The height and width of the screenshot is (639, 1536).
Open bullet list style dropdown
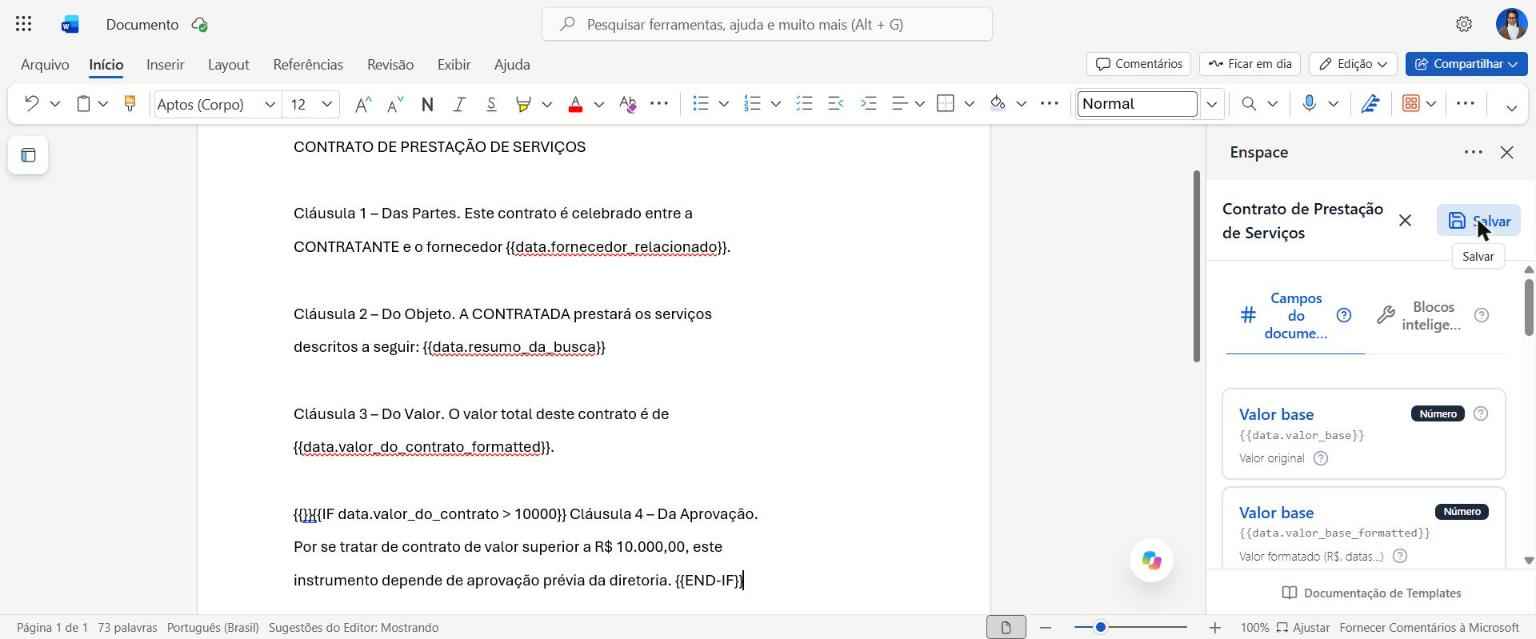point(724,103)
